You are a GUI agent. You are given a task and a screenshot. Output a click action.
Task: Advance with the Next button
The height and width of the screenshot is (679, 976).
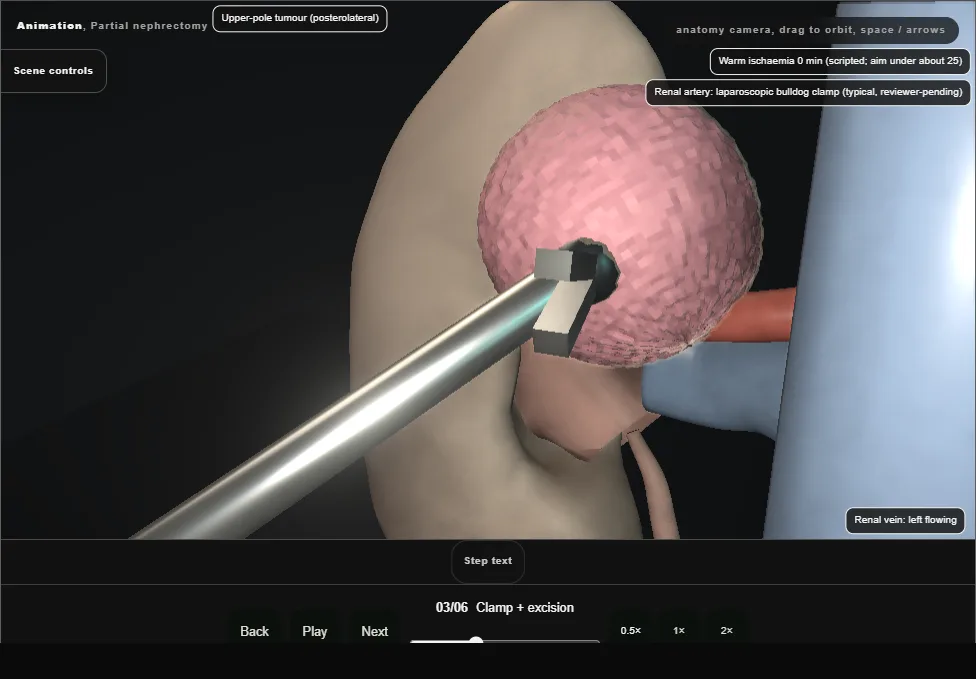click(375, 631)
